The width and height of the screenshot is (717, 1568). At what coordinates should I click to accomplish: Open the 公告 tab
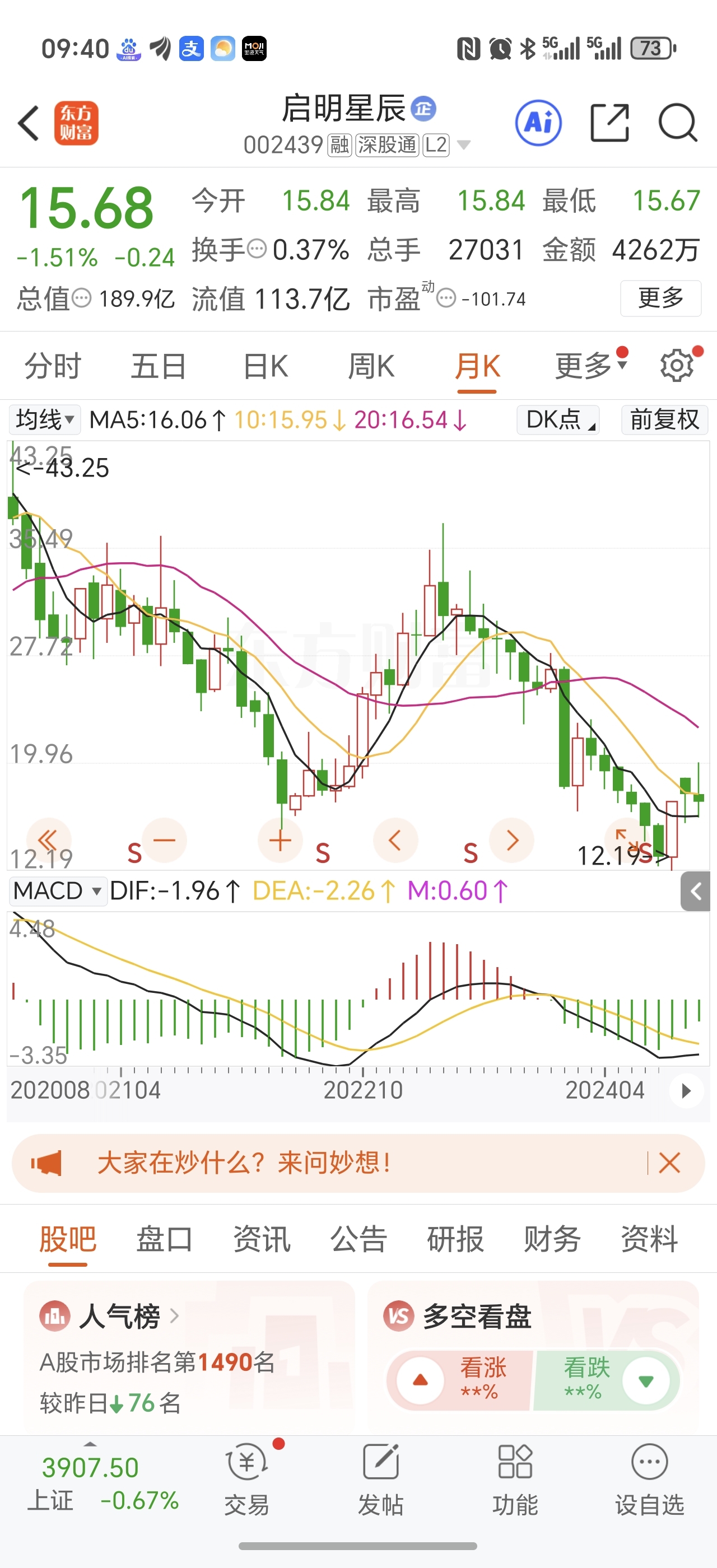[358, 1239]
